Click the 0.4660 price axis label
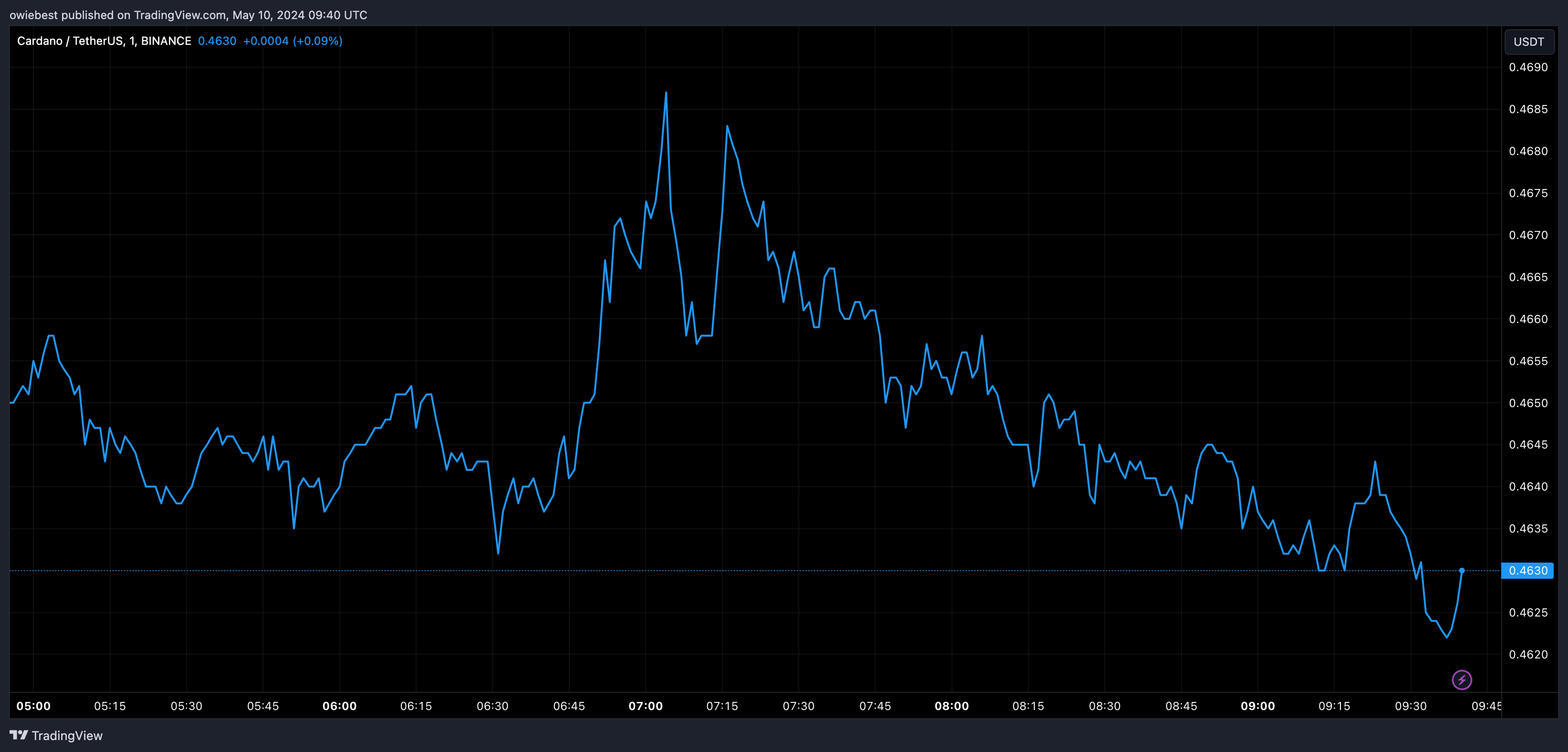This screenshot has height=752, width=1568. [x=1528, y=319]
